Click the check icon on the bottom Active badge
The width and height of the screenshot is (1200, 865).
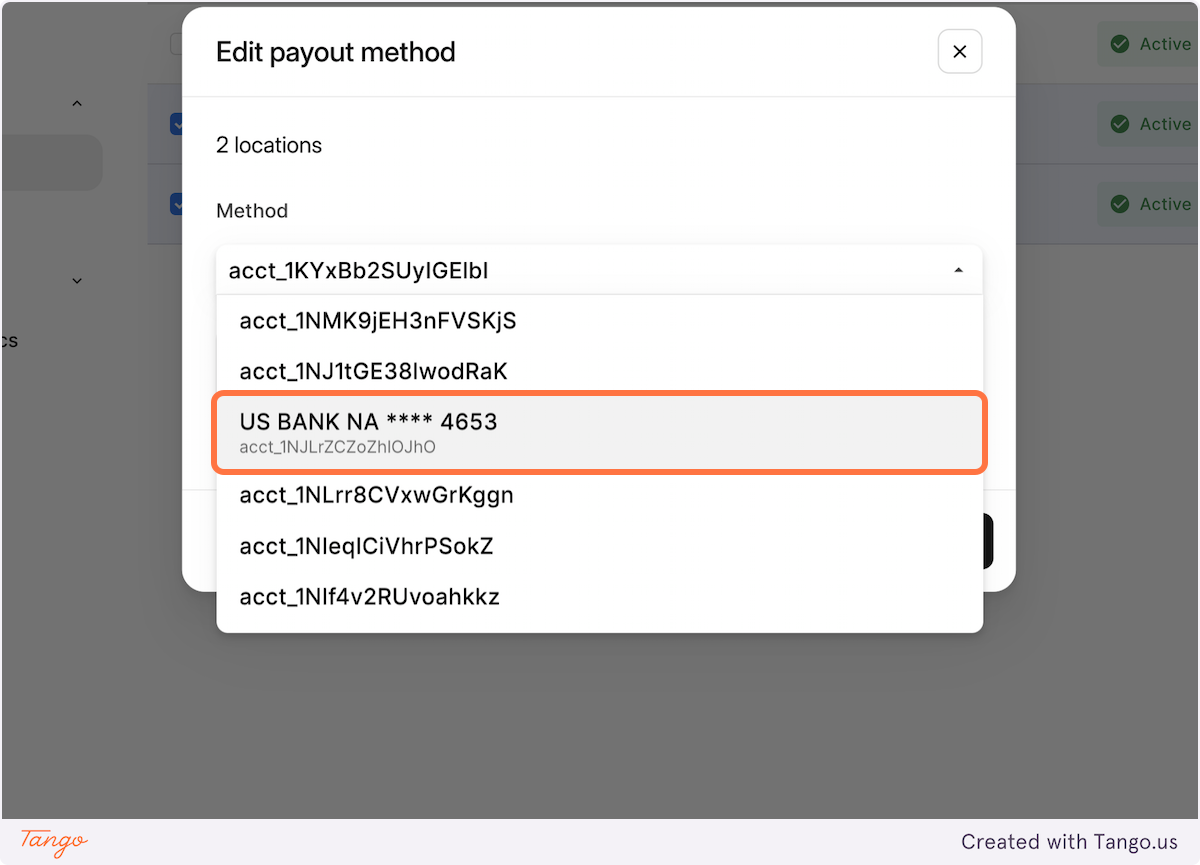point(1120,204)
